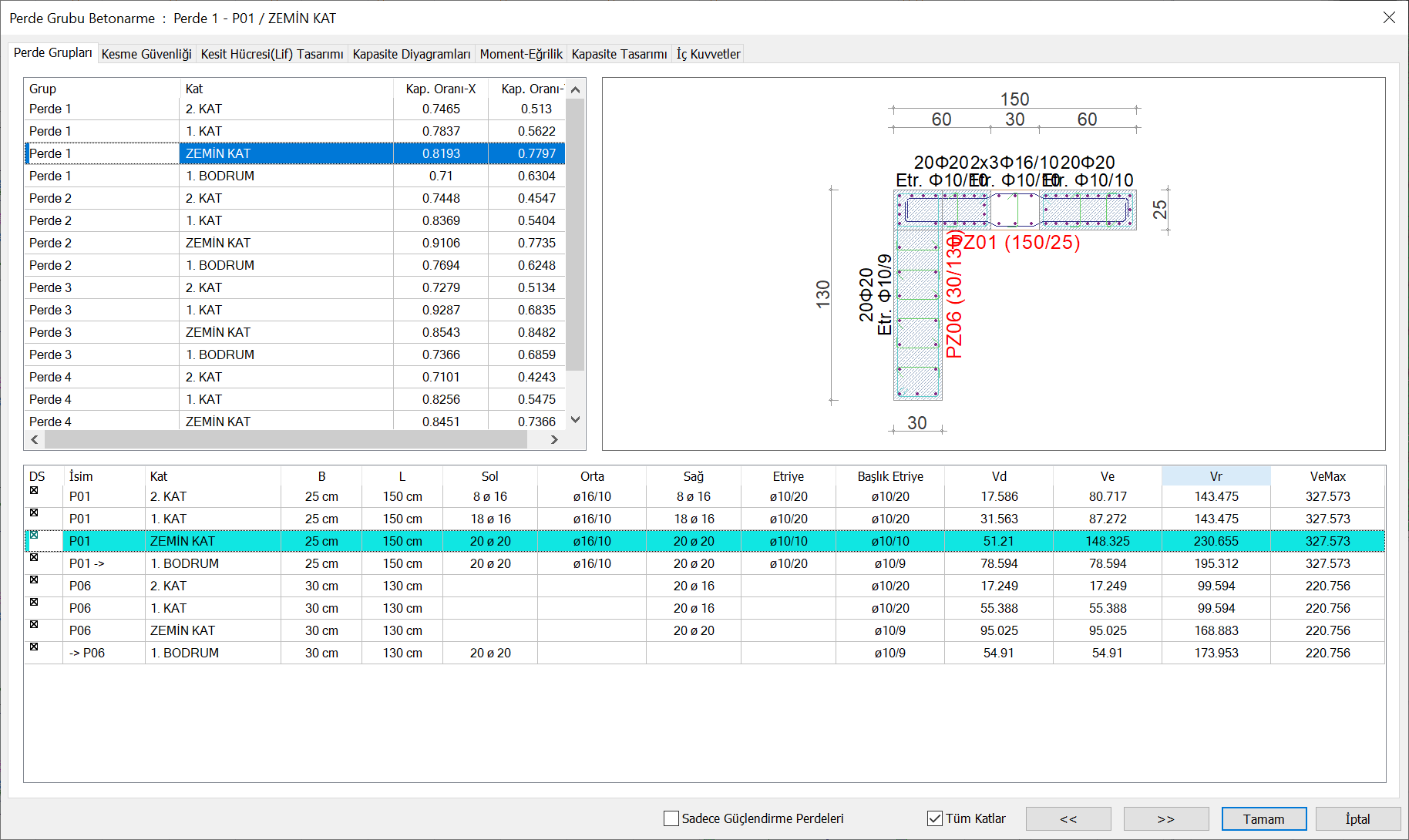Screen dimensions: 1409x840
Task: Toggle the DS checkbox for P01 1. KAT
Action: coord(34,512)
